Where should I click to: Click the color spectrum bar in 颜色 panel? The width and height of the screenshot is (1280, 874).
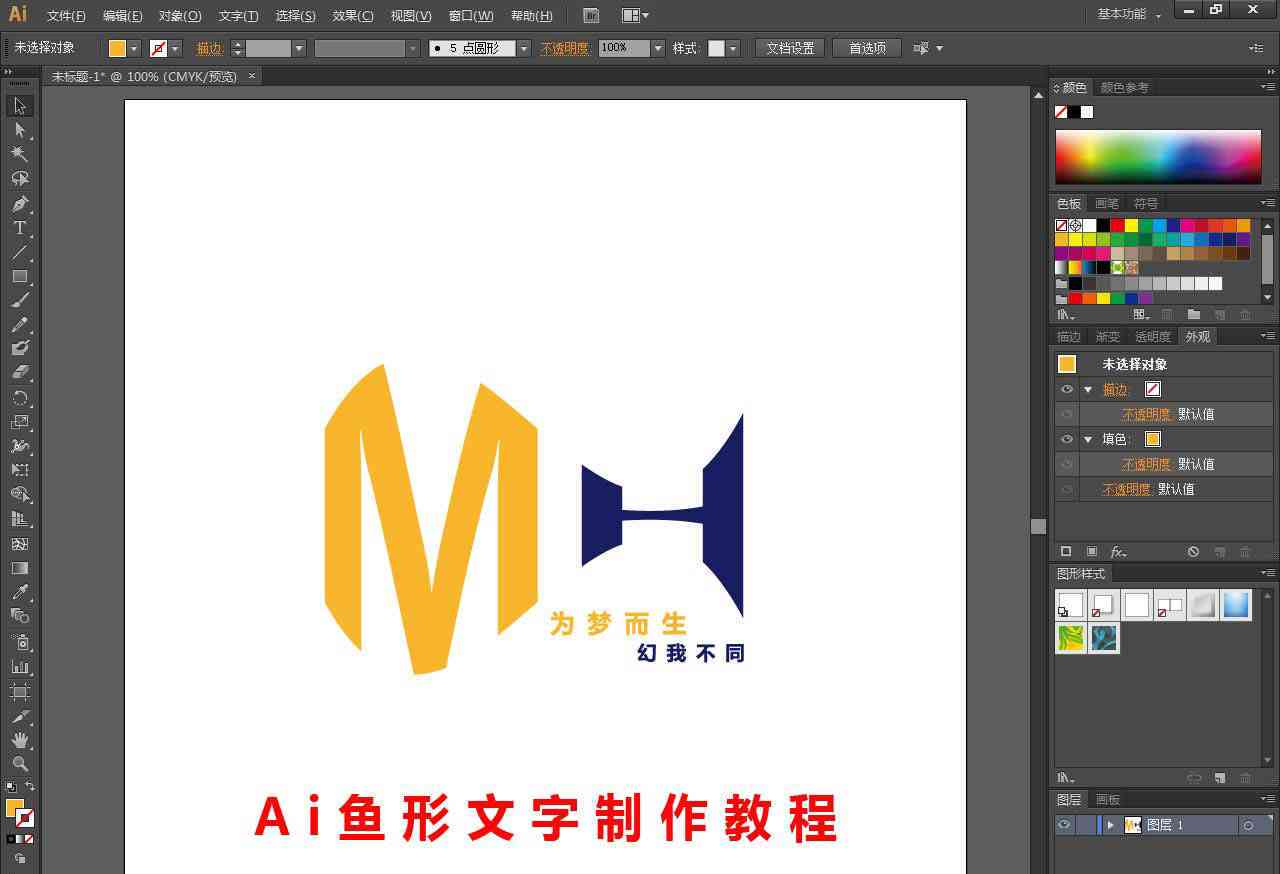[x=1158, y=156]
